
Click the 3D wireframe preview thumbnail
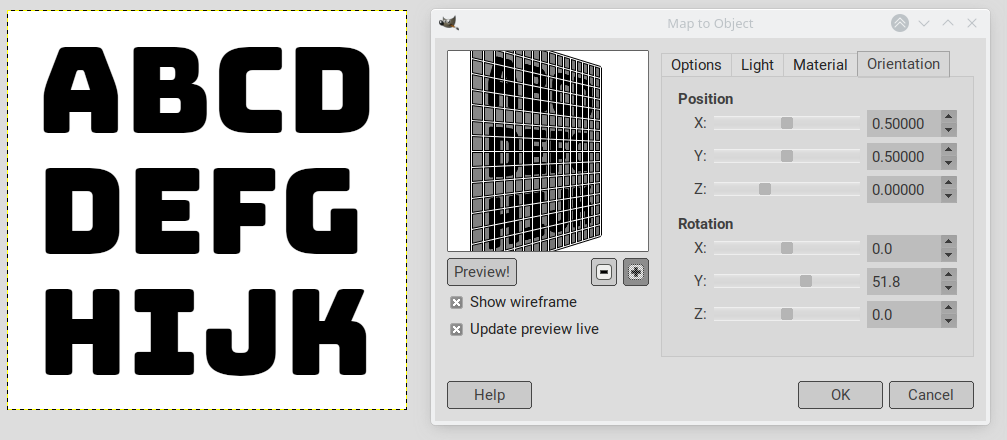click(548, 151)
